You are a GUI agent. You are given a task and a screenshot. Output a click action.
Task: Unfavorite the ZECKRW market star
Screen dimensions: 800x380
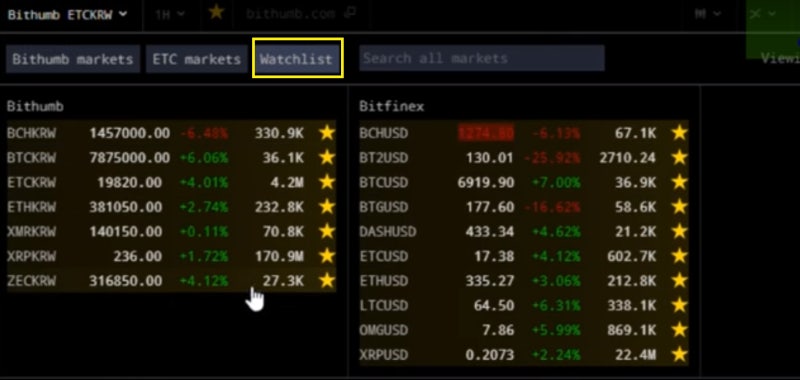click(327, 281)
